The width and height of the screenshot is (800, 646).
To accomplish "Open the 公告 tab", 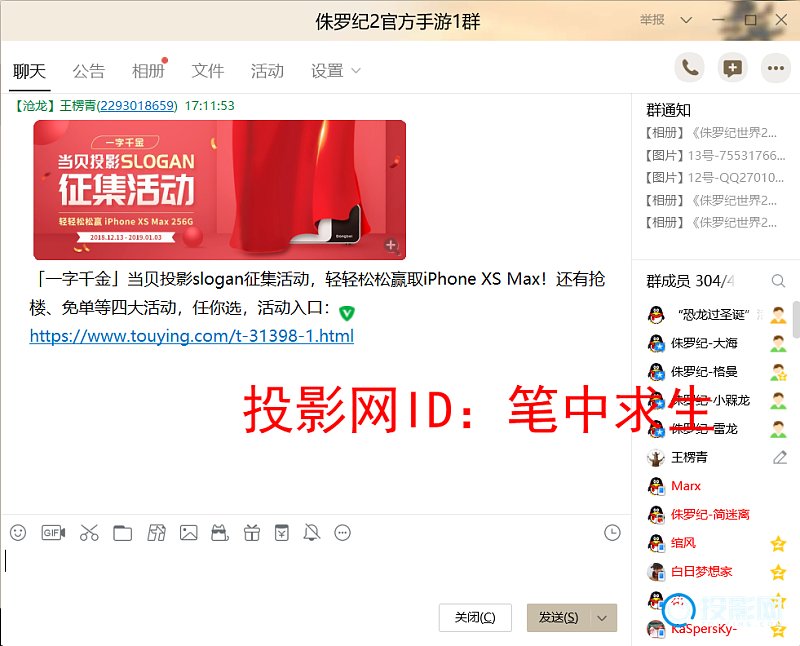I will click(x=88, y=71).
